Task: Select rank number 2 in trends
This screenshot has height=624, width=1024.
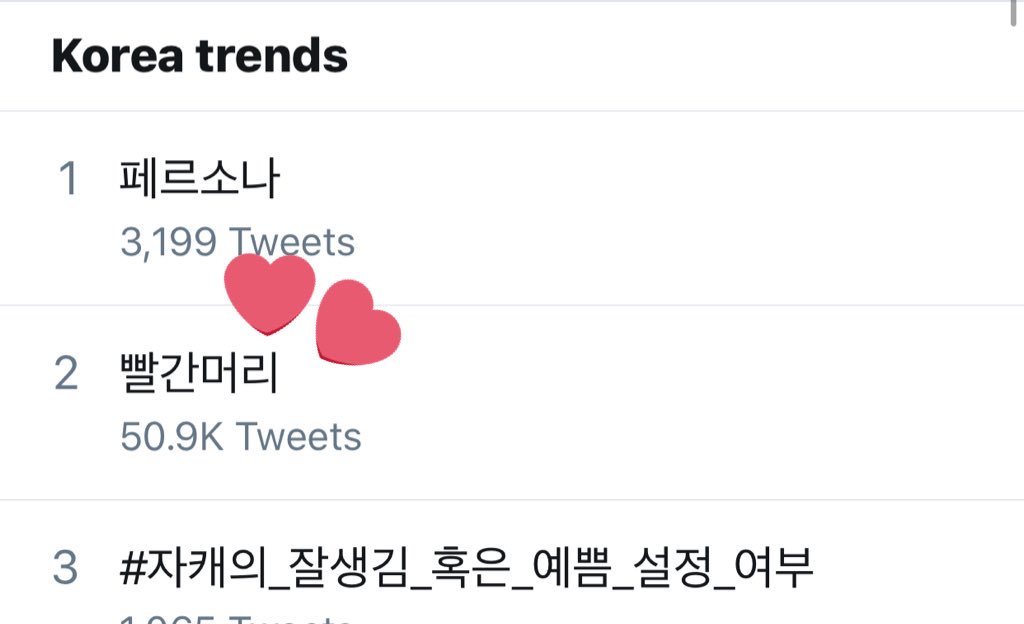Action: click(x=66, y=374)
